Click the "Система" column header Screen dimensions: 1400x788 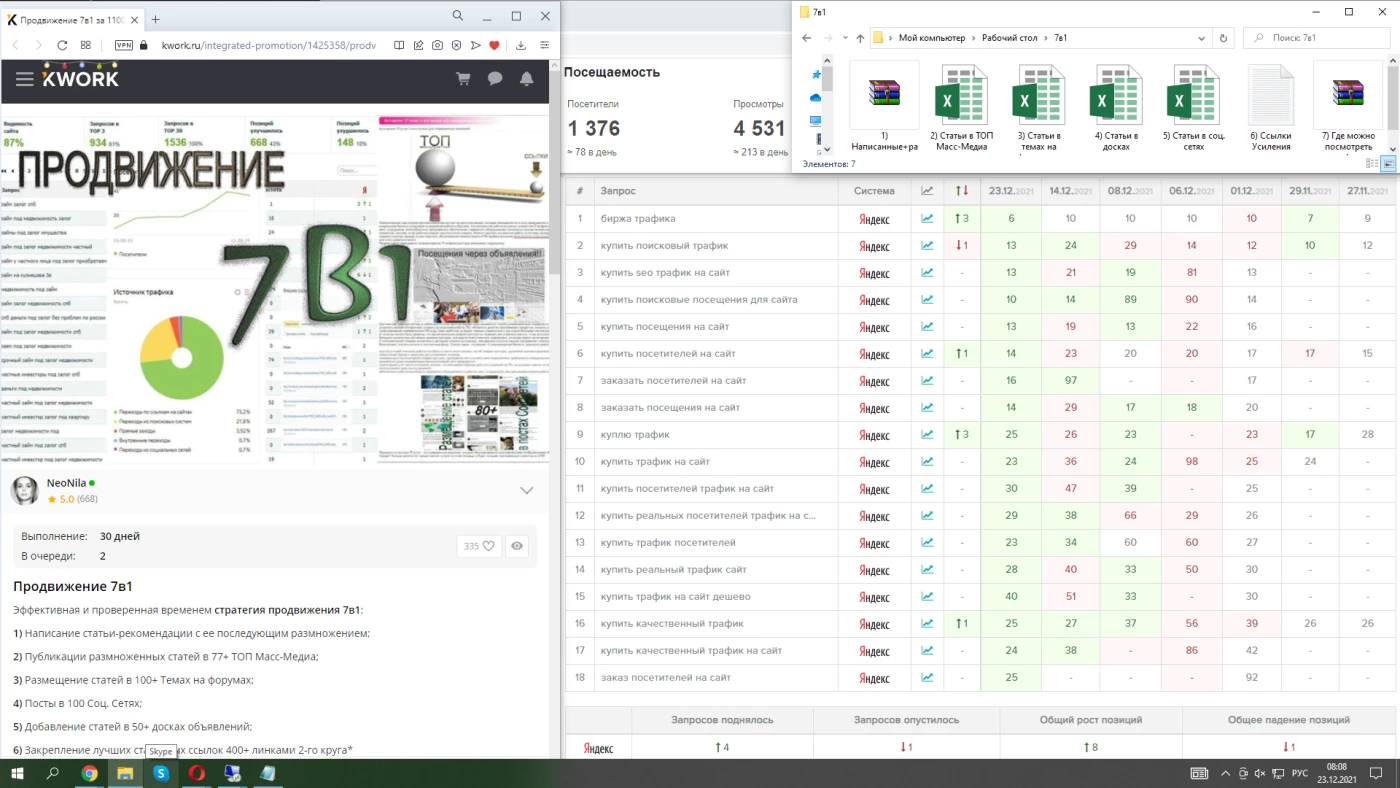click(x=874, y=191)
